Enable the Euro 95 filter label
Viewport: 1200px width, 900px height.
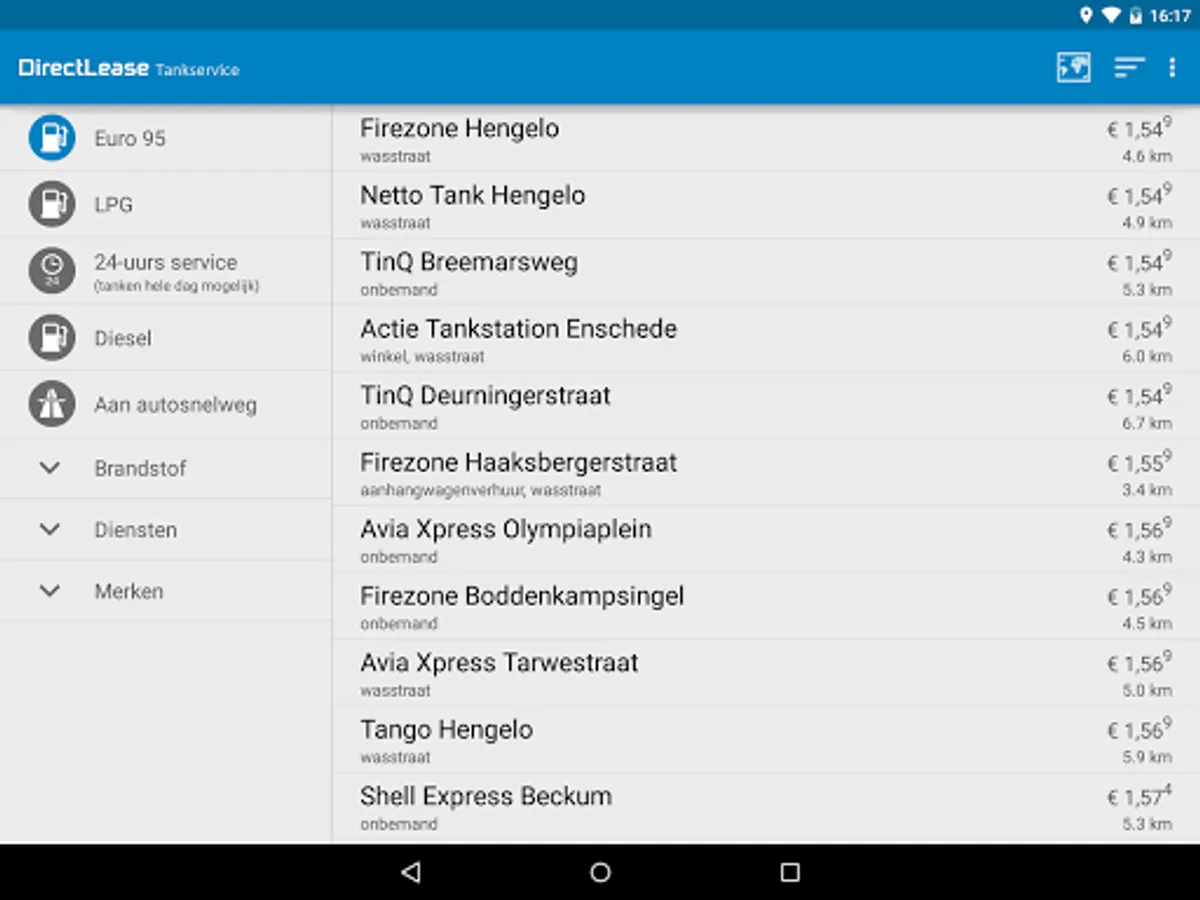(130, 138)
